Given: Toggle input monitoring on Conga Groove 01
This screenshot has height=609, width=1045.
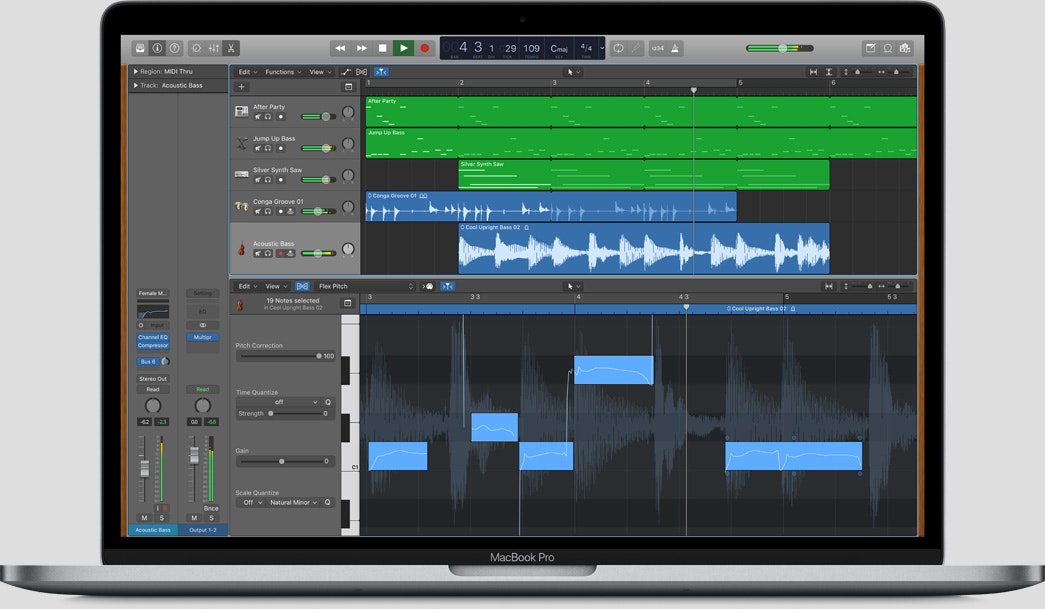Looking at the screenshot, I should tap(291, 211).
